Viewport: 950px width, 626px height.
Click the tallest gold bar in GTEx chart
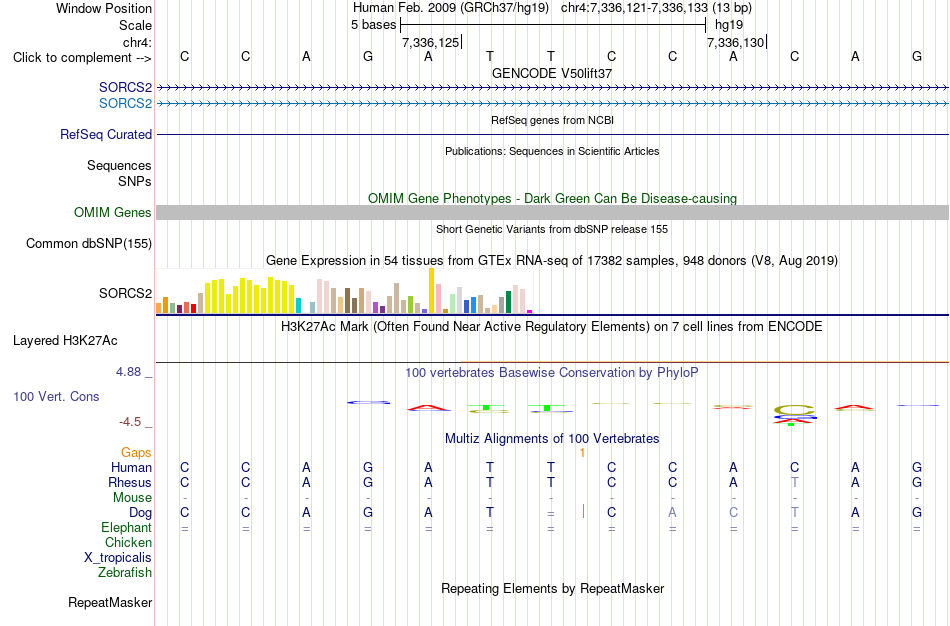pyautogui.click(x=432, y=290)
